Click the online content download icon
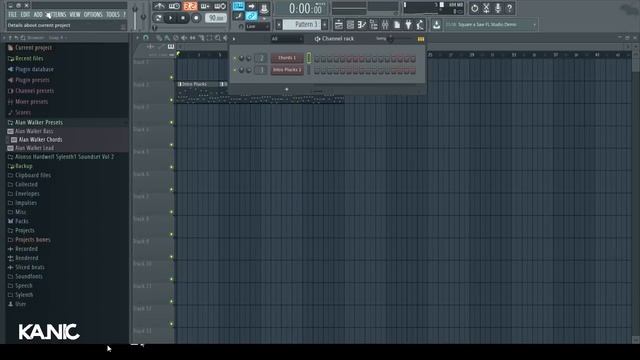 point(436,25)
